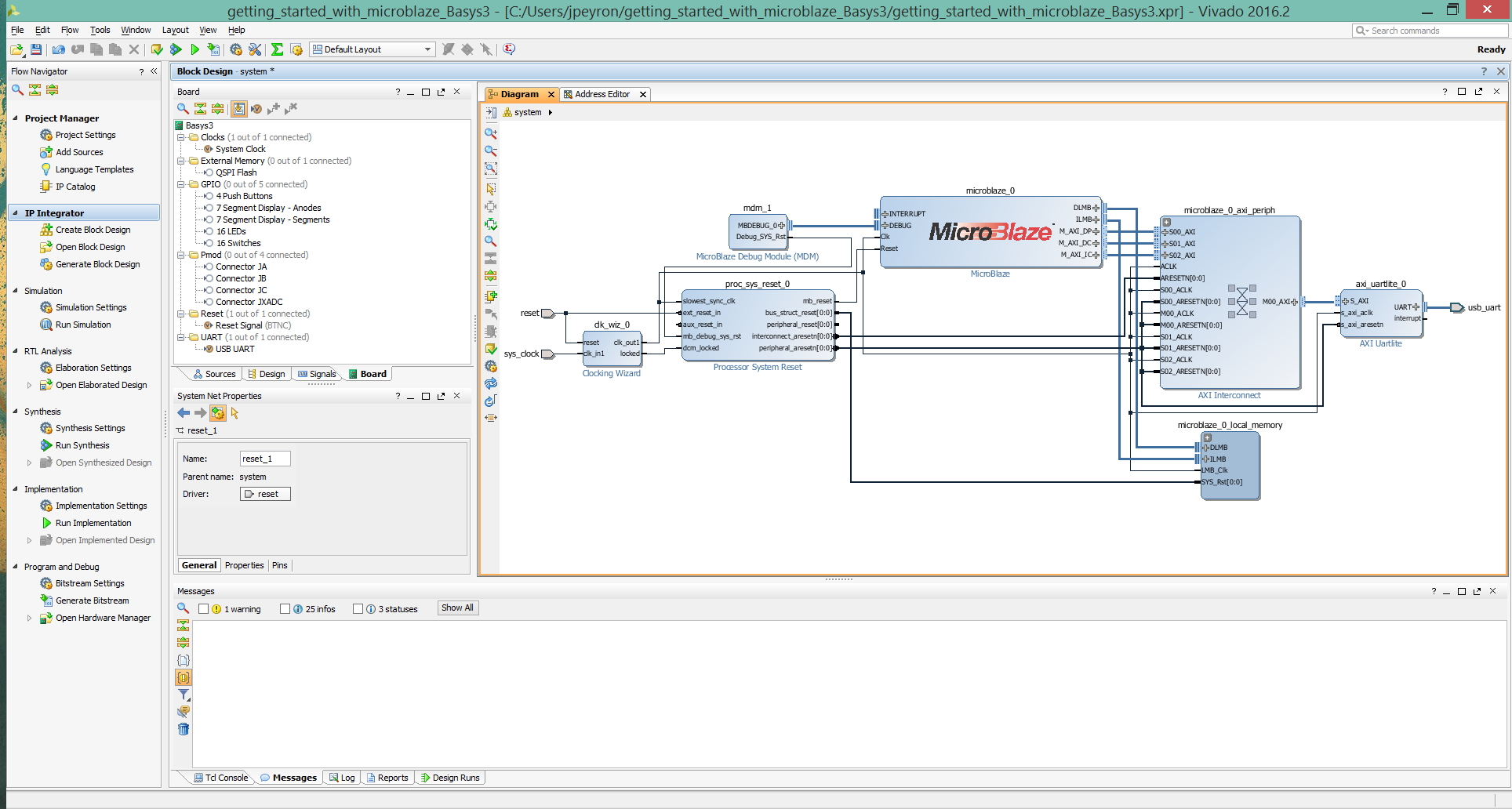Click the Run Synthesis toolbar icon
The width and height of the screenshot is (1512, 809).
pyautogui.click(x=176, y=49)
